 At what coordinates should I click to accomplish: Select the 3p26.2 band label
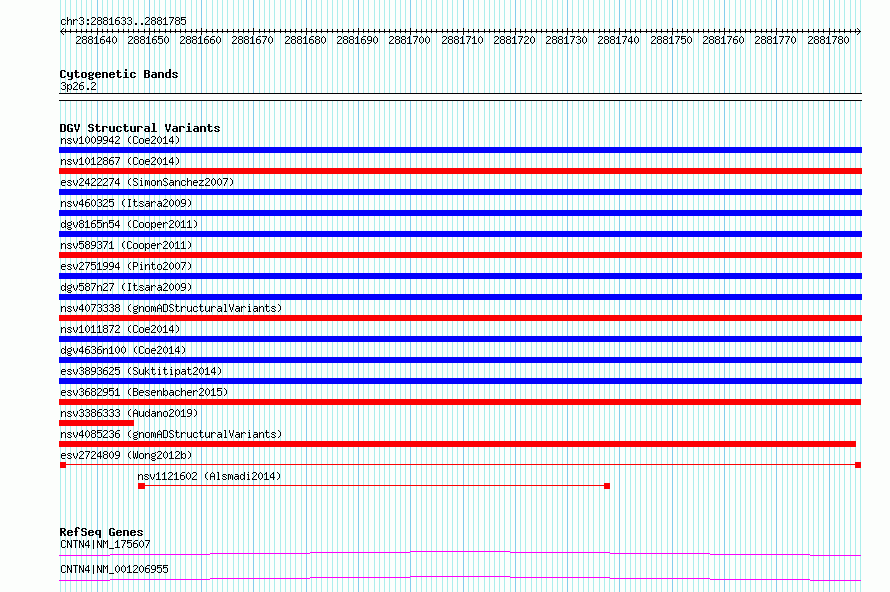coord(78,86)
